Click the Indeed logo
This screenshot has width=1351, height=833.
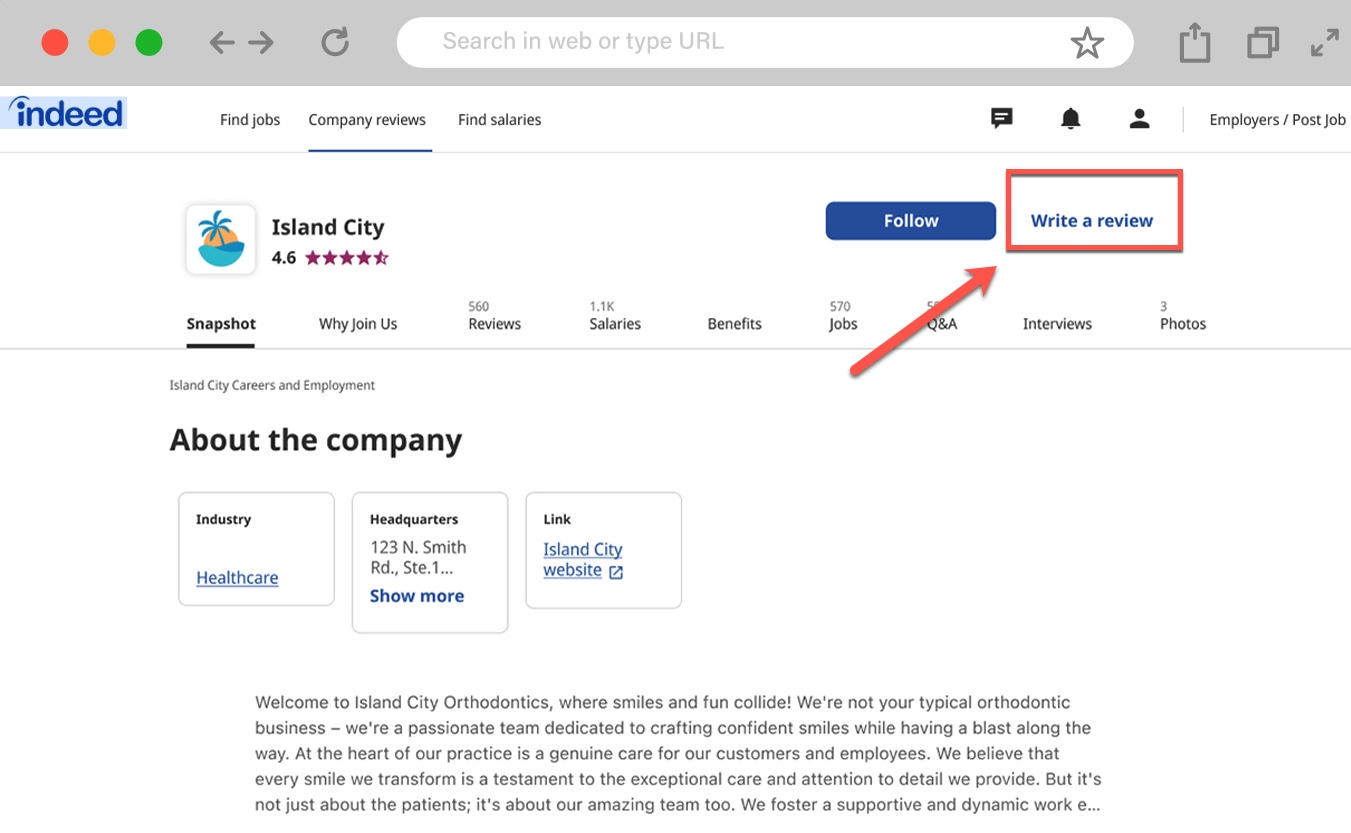pos(65,113)
